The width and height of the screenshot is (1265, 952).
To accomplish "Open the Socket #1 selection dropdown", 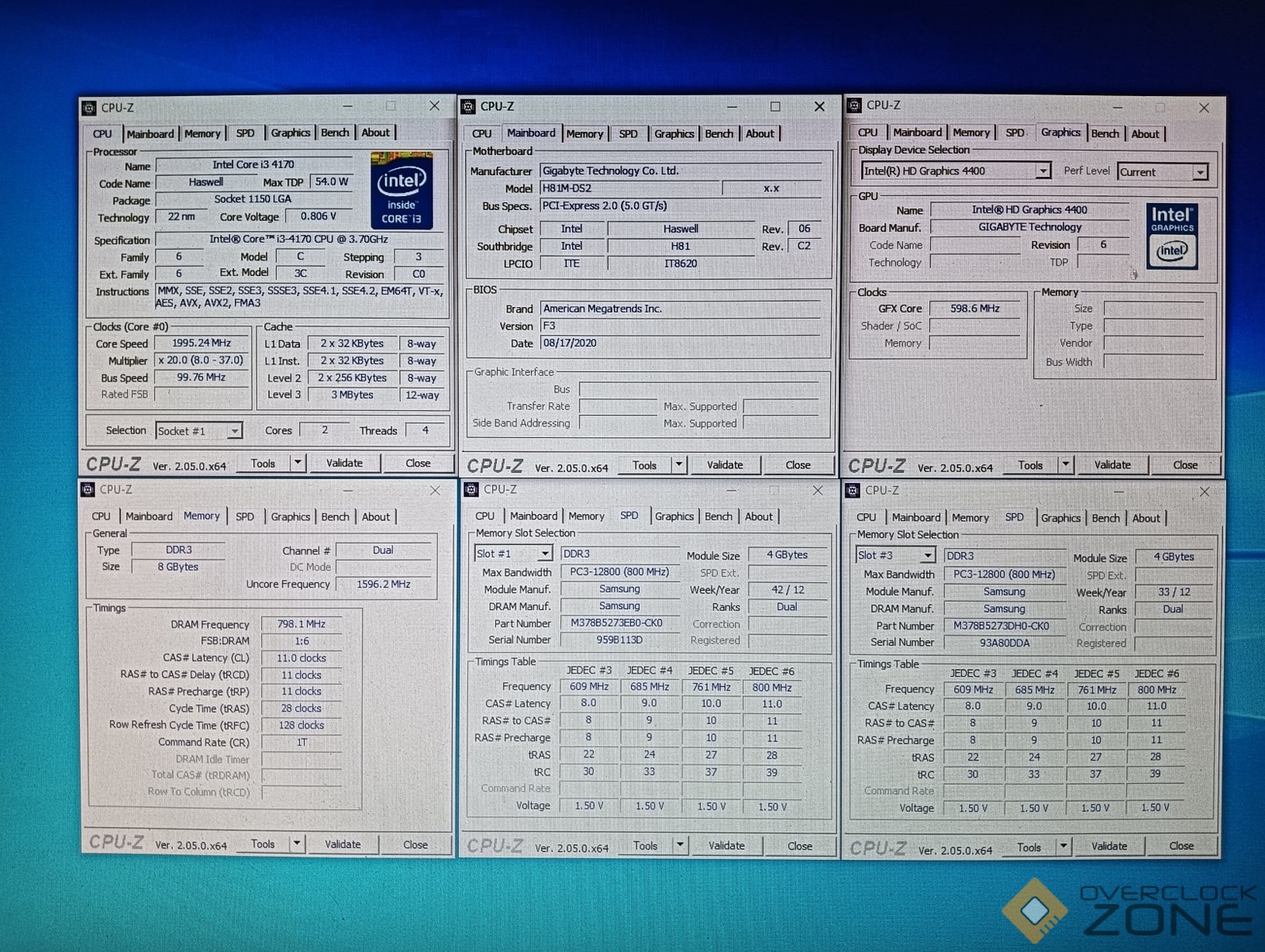I will click(234, 431).
